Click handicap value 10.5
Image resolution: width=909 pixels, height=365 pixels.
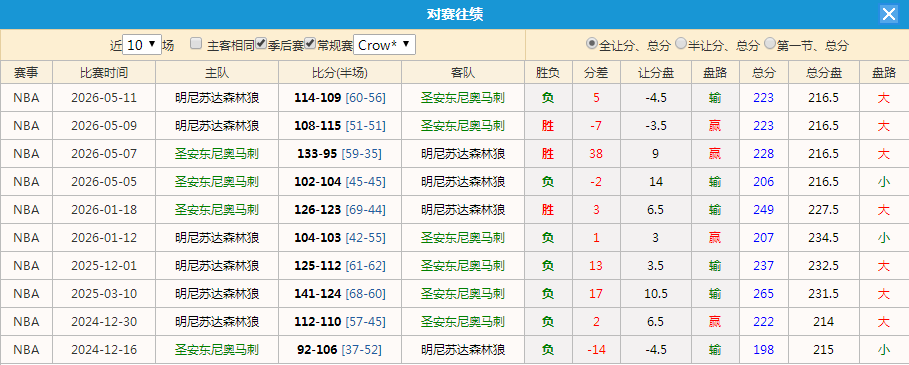656,294
